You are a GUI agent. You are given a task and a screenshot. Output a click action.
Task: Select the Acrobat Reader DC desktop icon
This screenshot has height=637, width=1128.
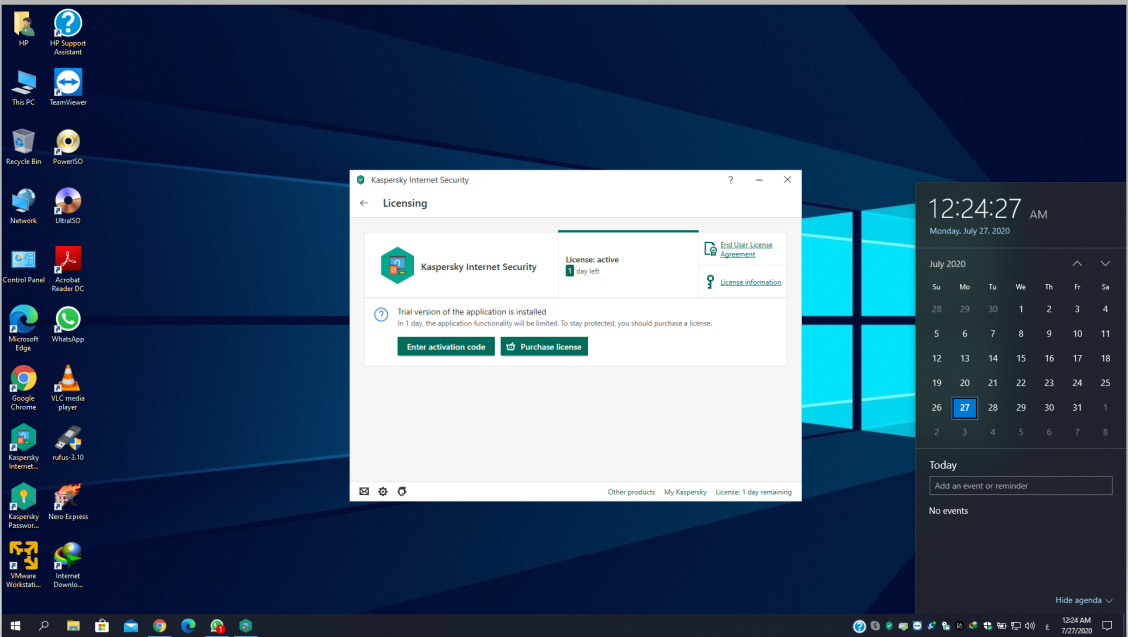pyautogui.click(x=68, y=269)
